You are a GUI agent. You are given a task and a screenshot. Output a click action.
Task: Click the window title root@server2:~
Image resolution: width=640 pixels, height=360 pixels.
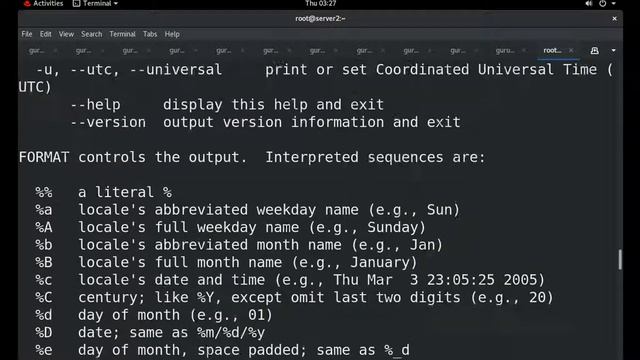[320, 18]
